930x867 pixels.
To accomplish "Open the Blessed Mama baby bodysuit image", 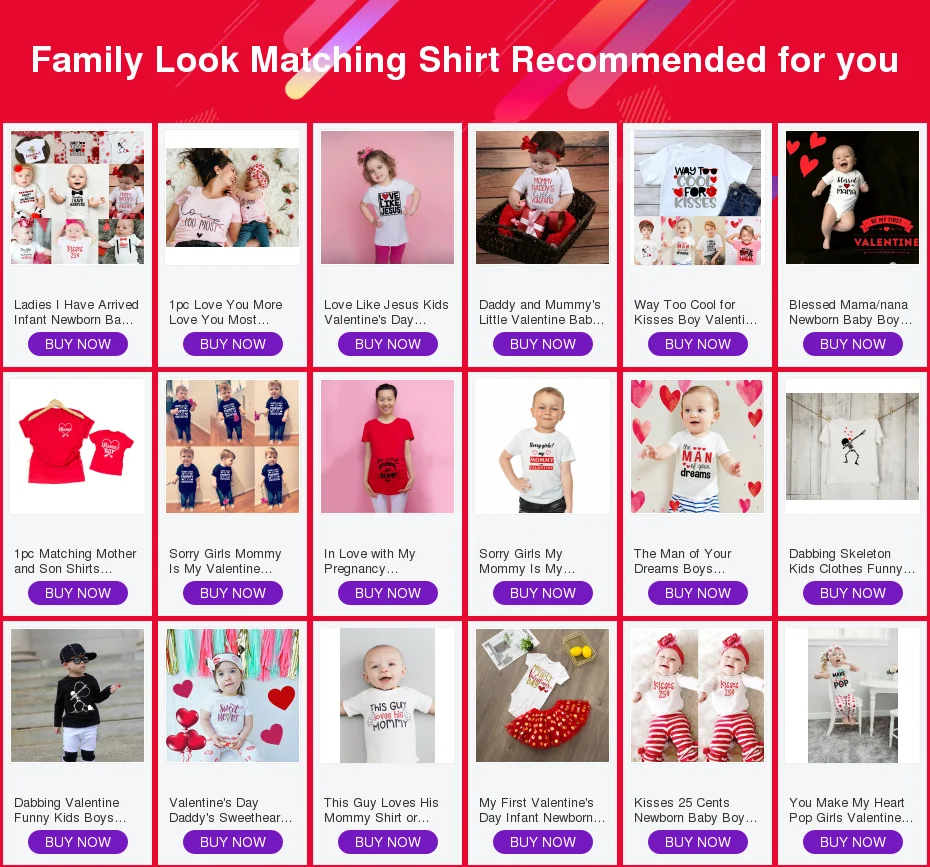I will coord(852,197).
